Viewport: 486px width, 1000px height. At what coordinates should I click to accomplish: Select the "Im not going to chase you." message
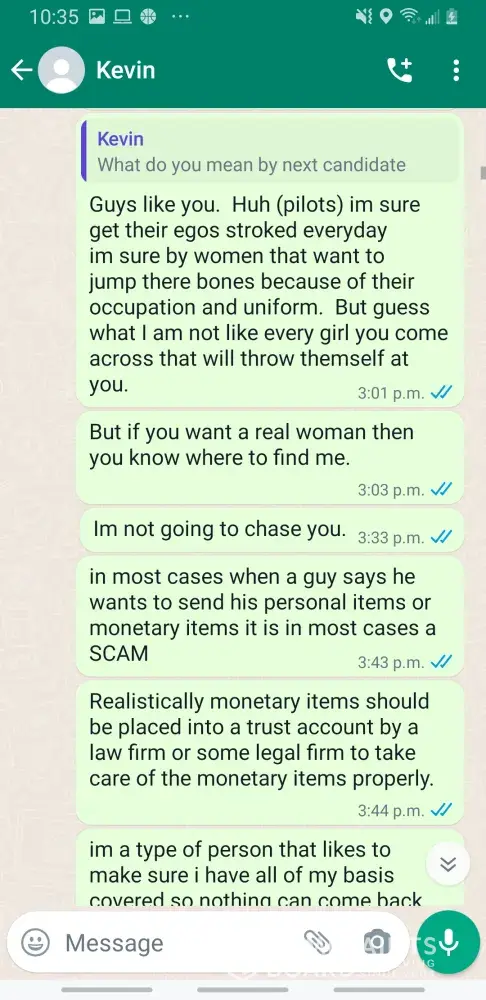click(270, 531)
